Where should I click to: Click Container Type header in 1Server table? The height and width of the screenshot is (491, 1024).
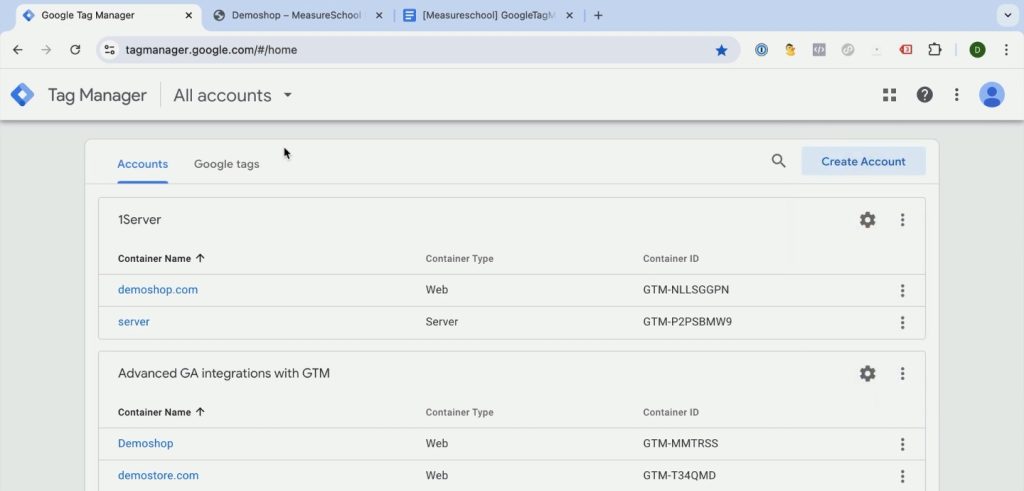pyautogui.click(x=459, y=259)
